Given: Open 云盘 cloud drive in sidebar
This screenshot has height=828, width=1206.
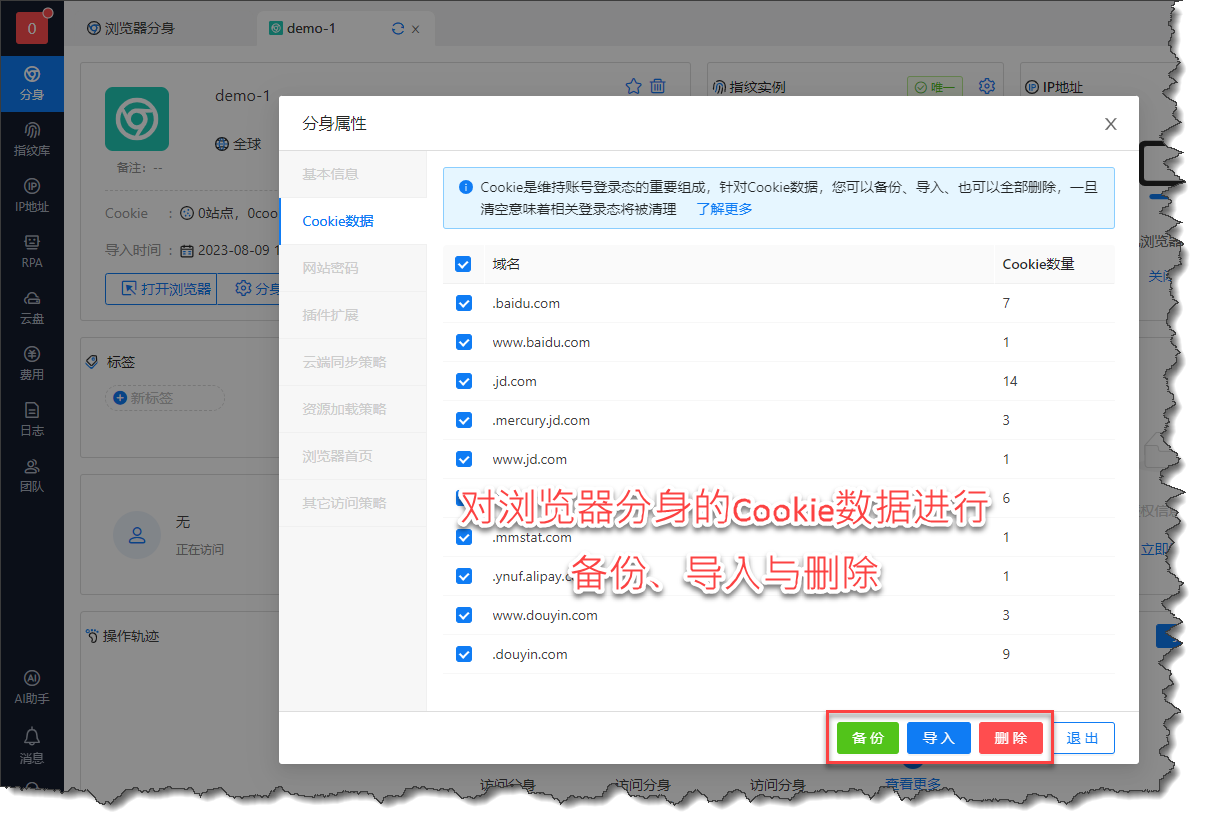Looking at the screenshot, I should 32,307.
